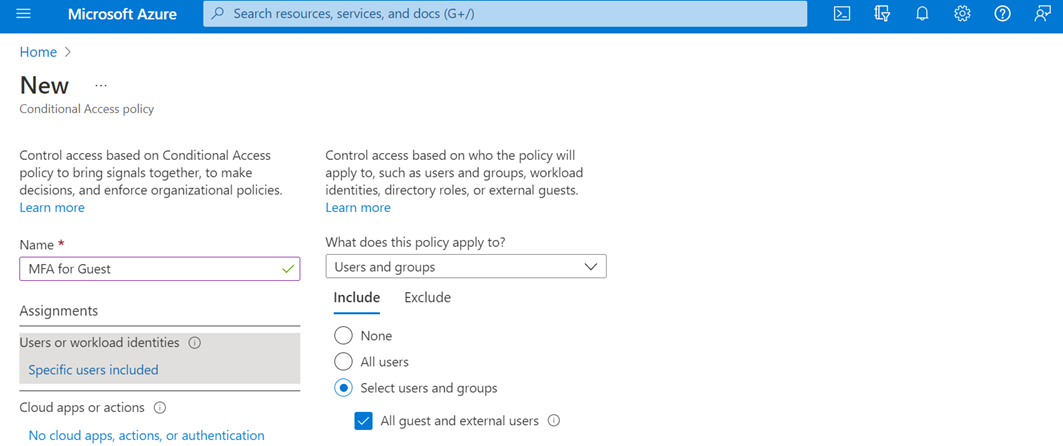Select the All users radio option

(x=344, y=362)
